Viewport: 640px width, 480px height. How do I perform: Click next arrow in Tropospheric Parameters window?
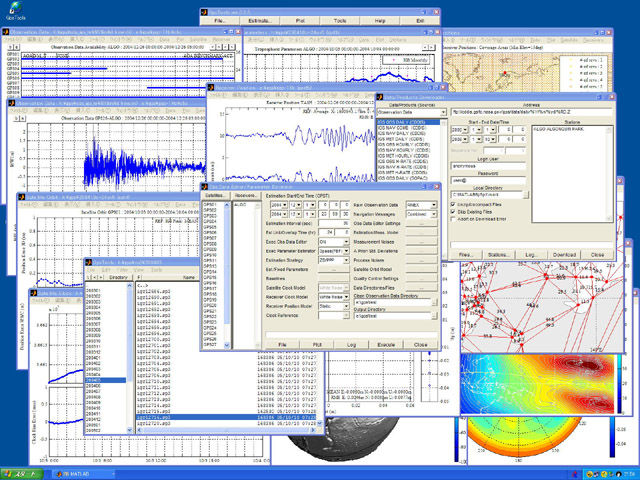coord(432,48)
